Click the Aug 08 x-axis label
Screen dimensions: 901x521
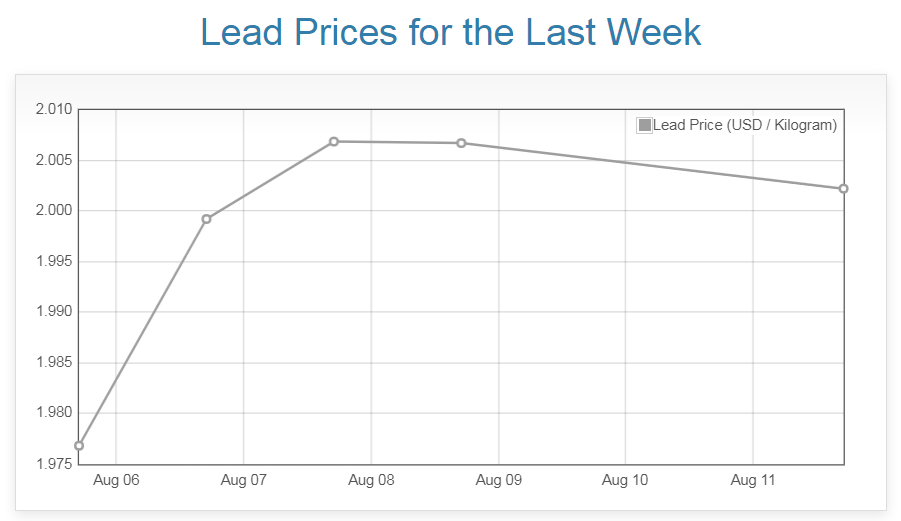tap(371, 480)
